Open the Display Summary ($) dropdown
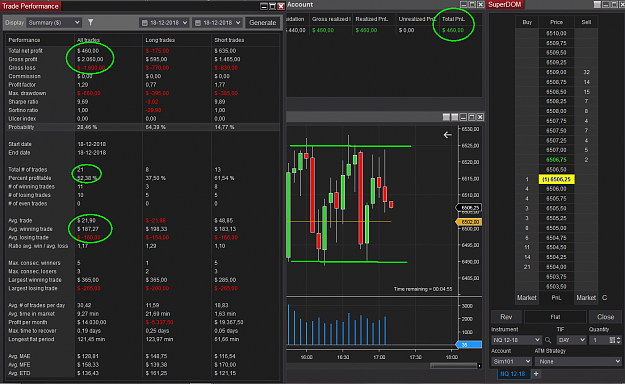Image resolution: width=625 pixels, height=384 pixels. tap(54, 23)
